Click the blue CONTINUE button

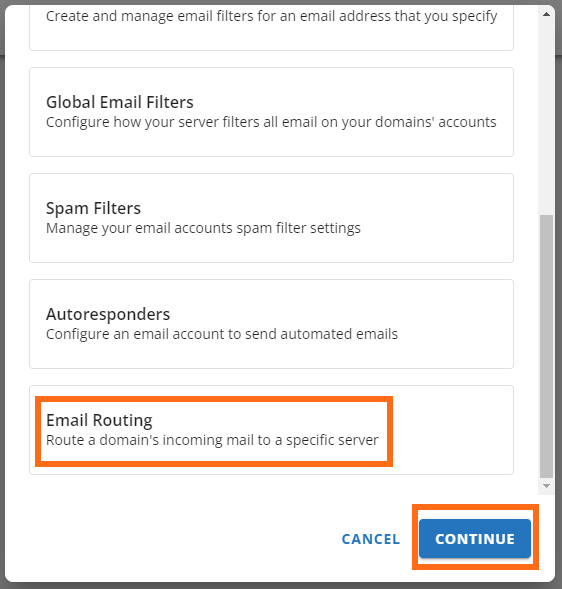click(475, 539)
